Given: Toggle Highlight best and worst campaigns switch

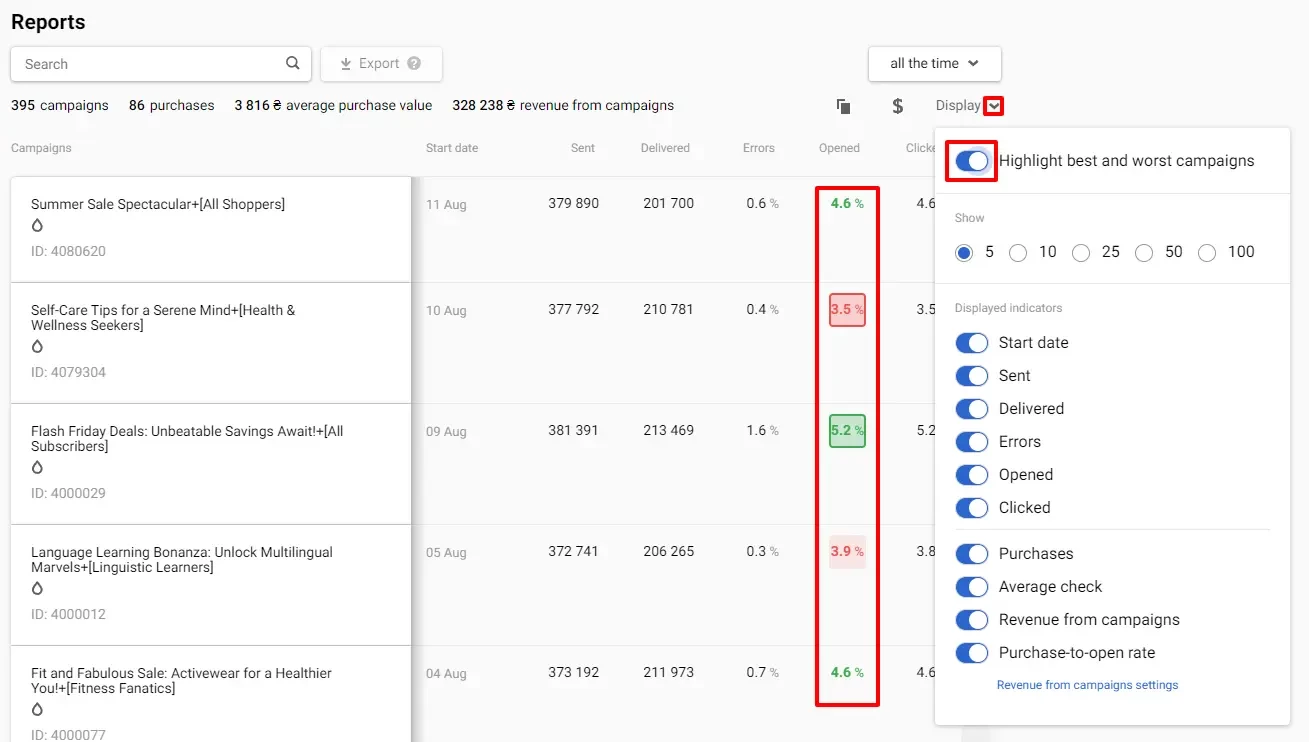Looking at the screenshot, I should 971,161.
